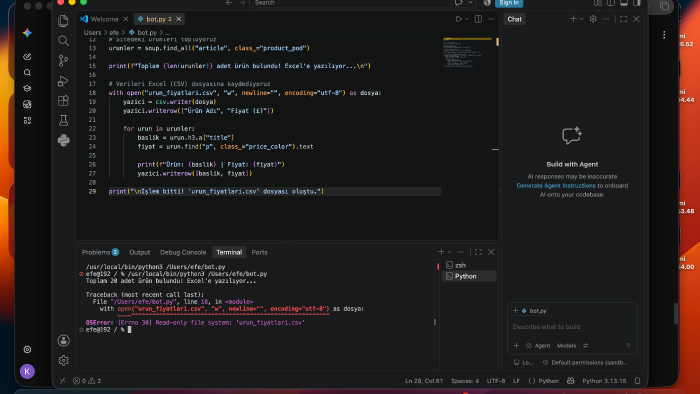Screen dimensions: 700x394
Task: Open the Manage gear in activity bar
Action: click(x=63, y=360)
